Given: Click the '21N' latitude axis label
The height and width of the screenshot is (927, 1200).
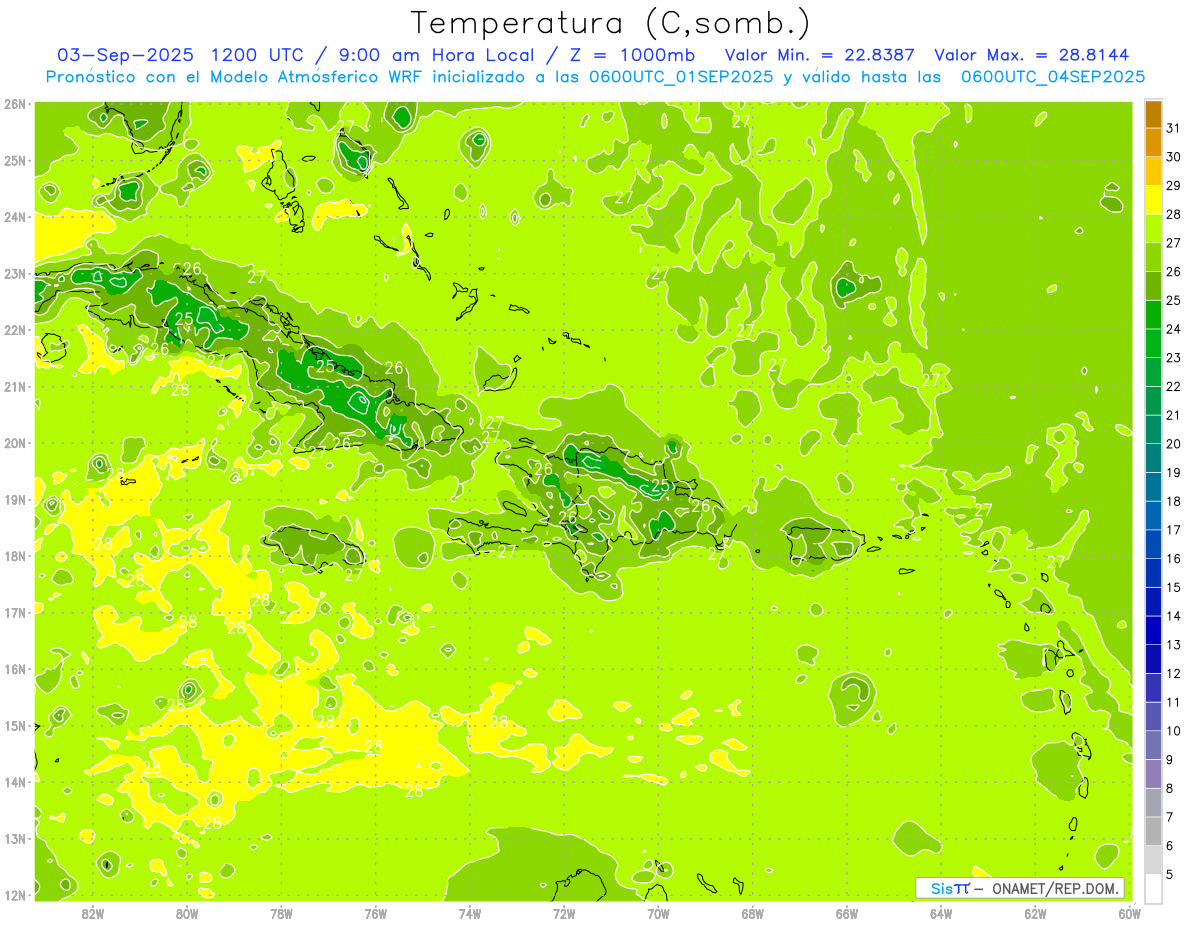Looking at the screenshot, I should 15,387.
